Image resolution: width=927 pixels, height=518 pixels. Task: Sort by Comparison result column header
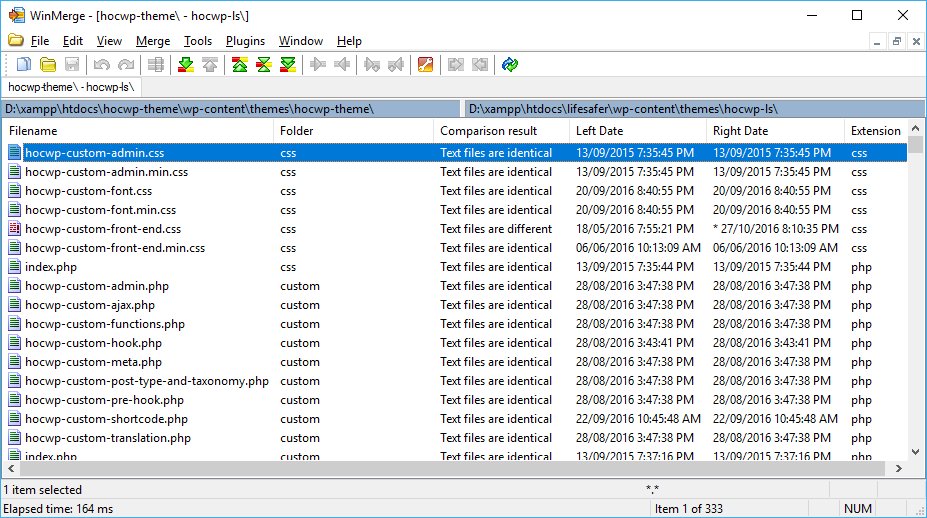coord(501,131)
